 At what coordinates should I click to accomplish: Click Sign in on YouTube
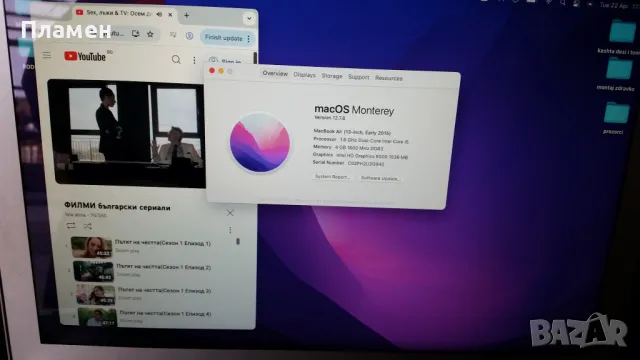tap(226, 61)
